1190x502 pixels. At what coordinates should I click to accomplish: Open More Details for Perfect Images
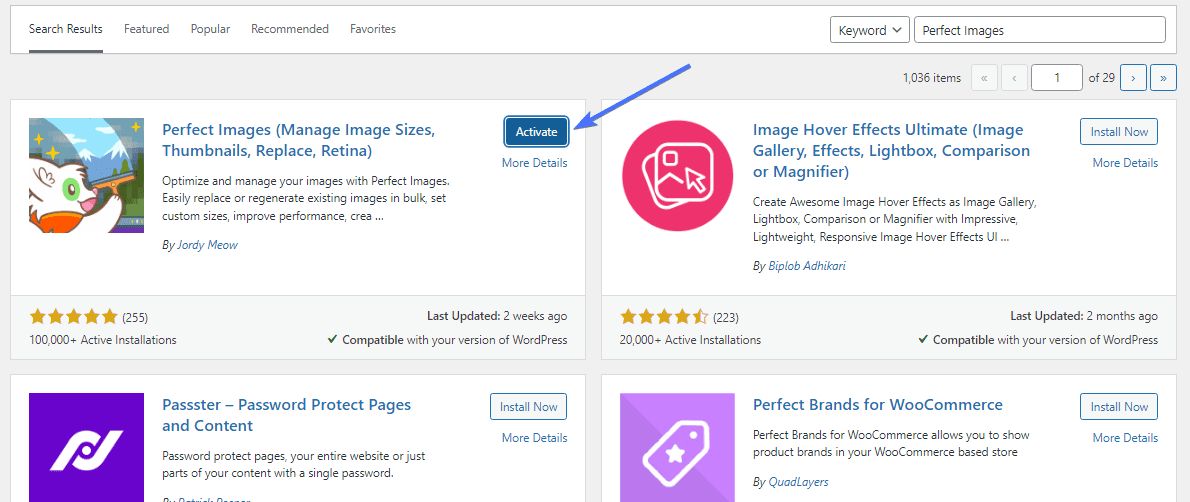coord(534,163)
